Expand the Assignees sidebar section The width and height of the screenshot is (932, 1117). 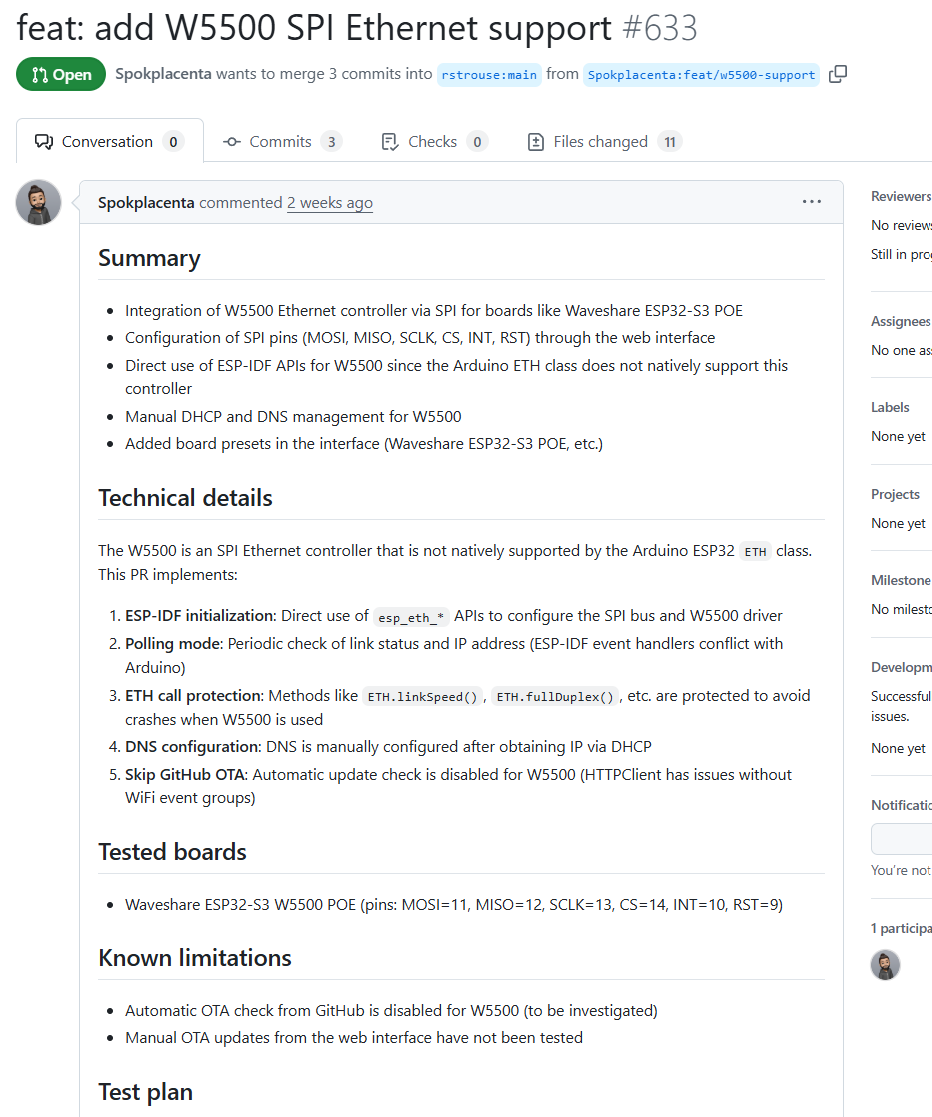pos(900,321)
